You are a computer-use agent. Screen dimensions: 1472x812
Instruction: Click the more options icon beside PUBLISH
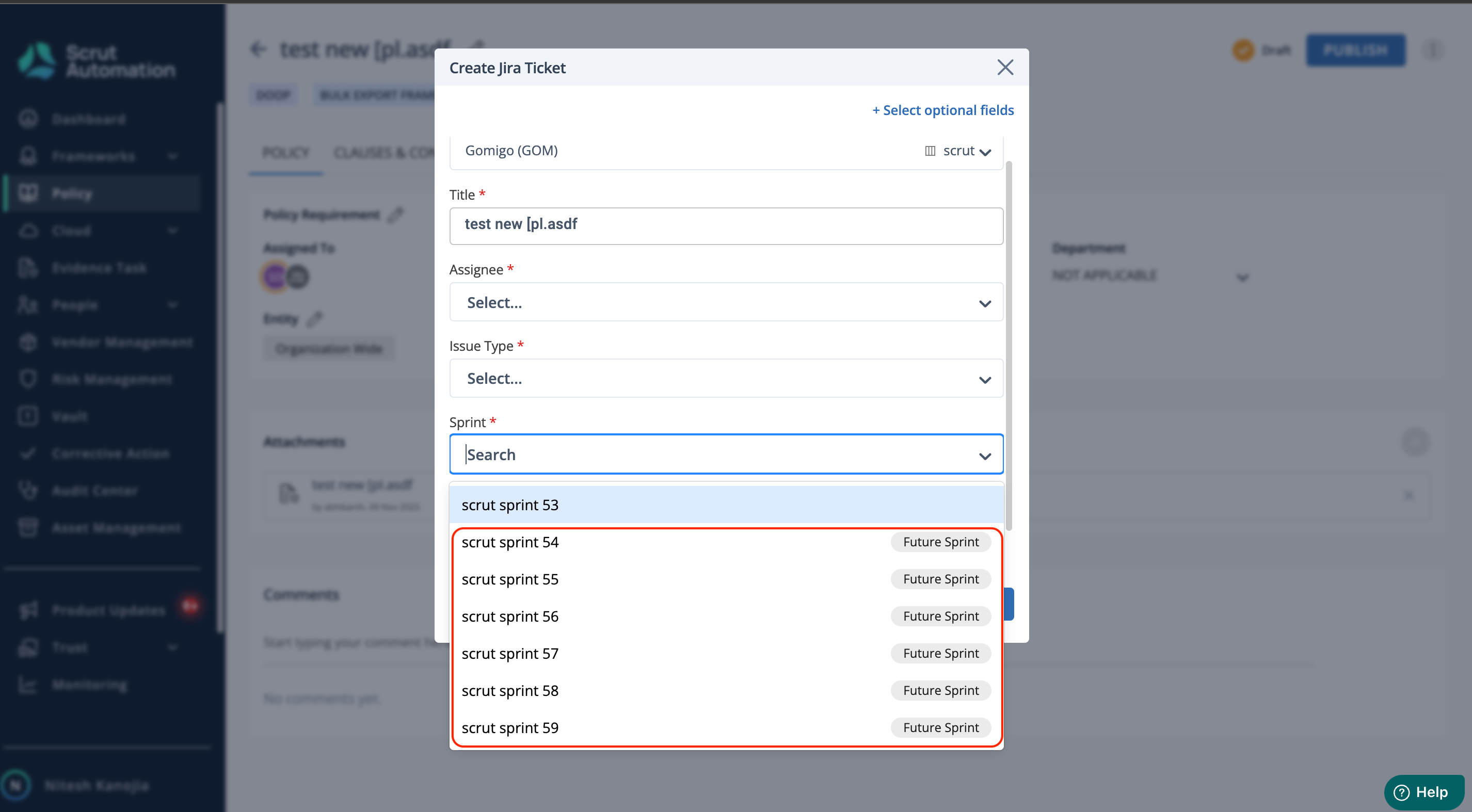click(x=1433, y=50)
